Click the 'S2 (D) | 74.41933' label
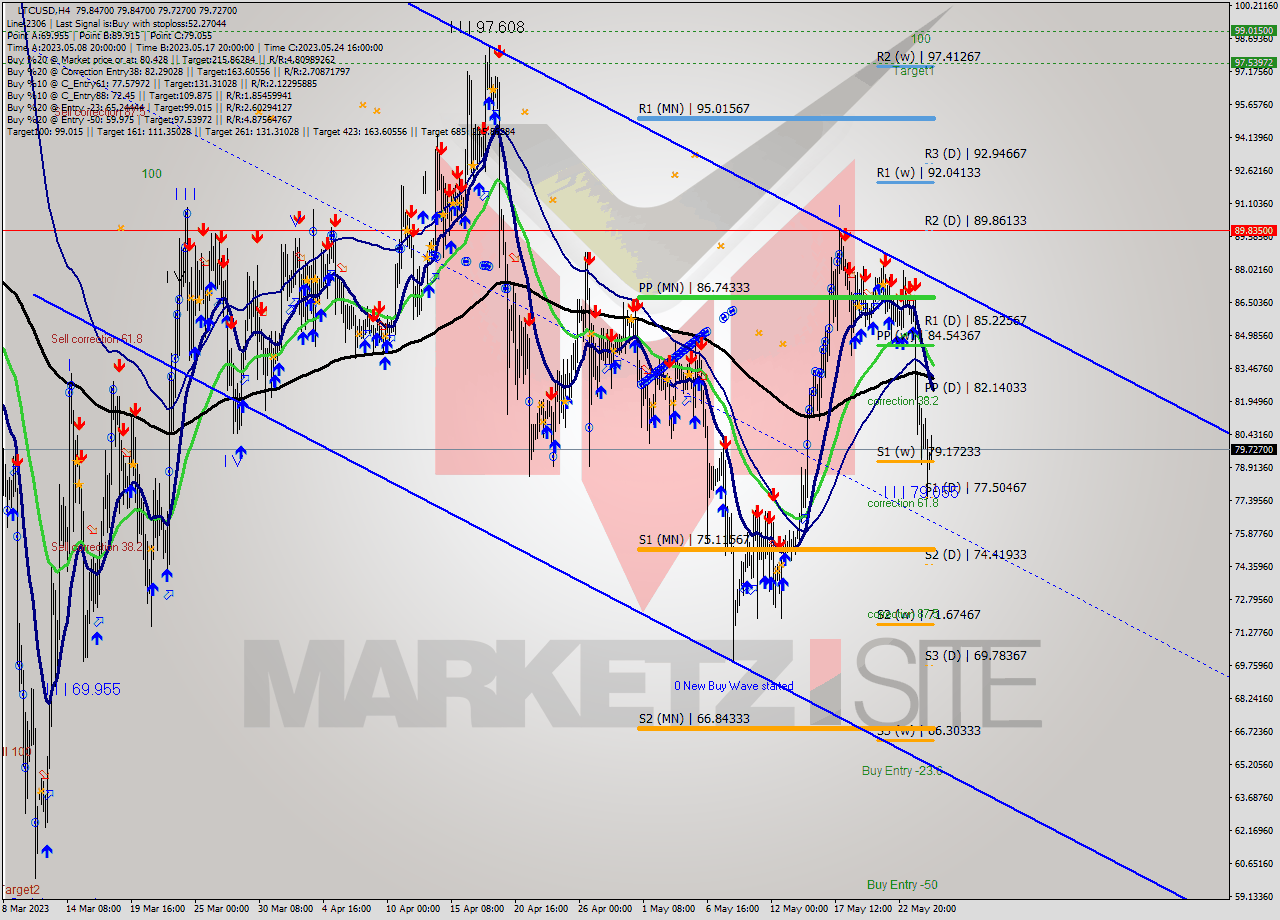Image resolution: width=1280 pixels, height=920 pixels. coord(975,554)
